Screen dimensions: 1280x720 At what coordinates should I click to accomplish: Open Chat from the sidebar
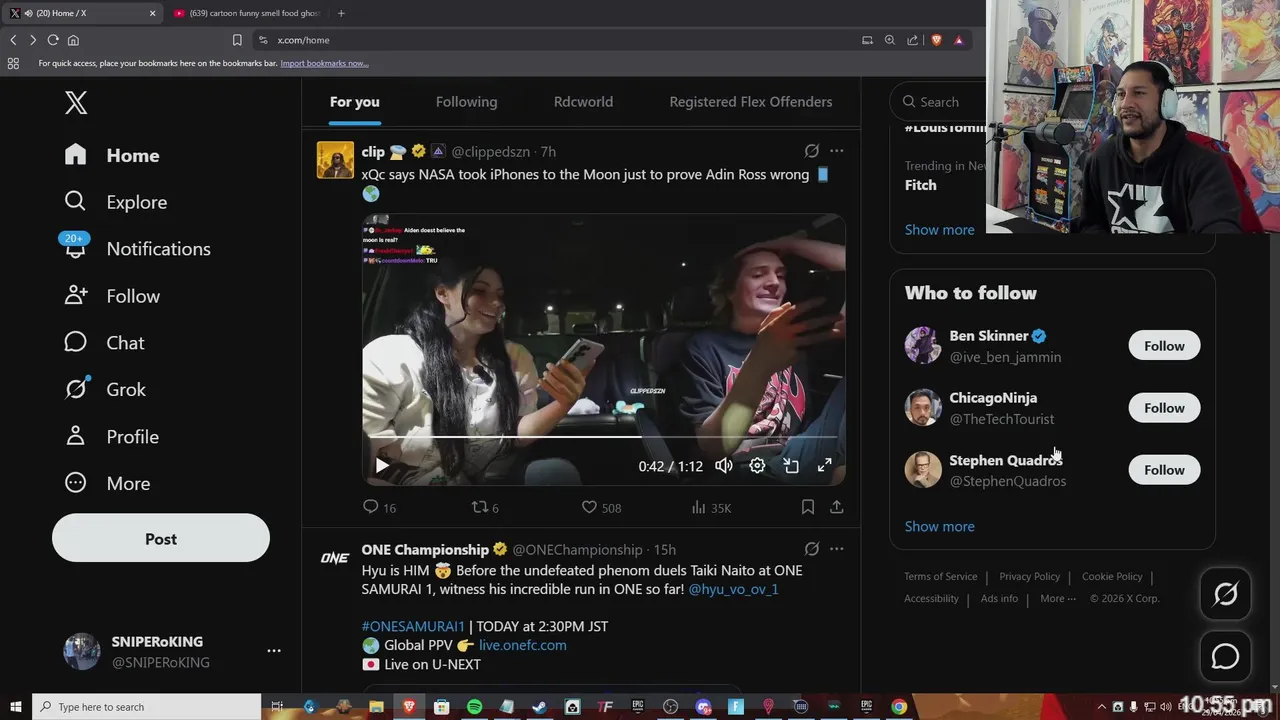[x=104, y=343]
